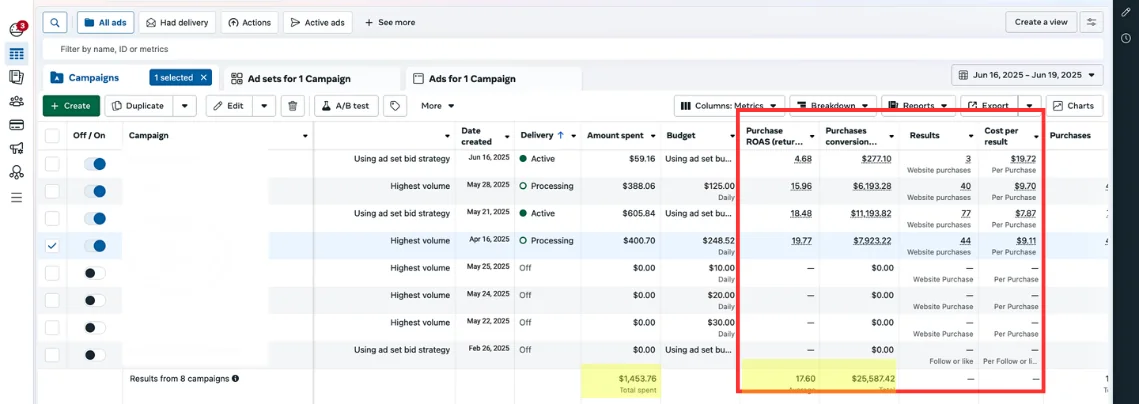Click the Edit pencil button
Image resolution: width=1139 pixels, height=404 pixels.
point(229,106)
